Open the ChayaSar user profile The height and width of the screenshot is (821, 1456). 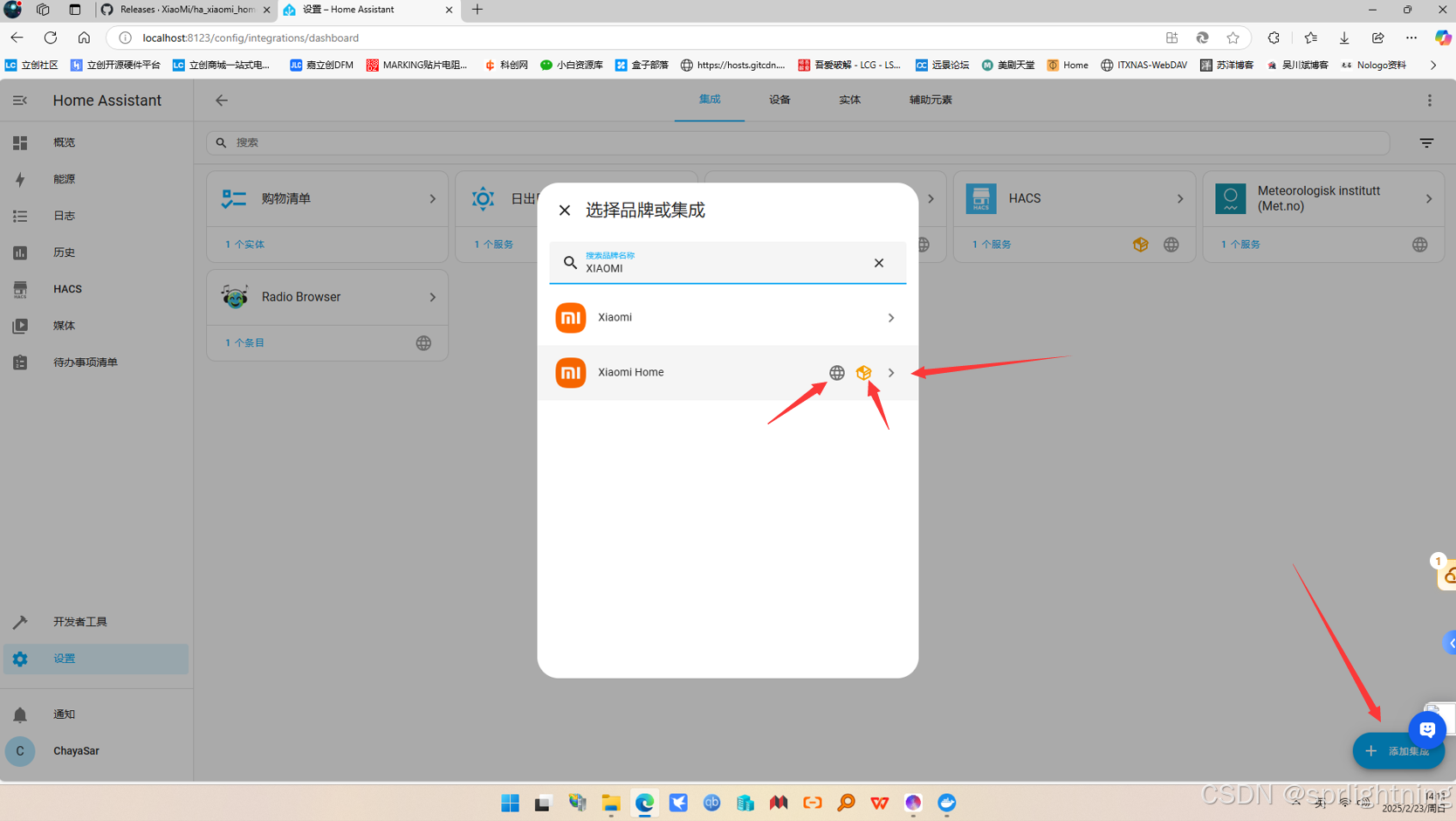pos(96,751)
